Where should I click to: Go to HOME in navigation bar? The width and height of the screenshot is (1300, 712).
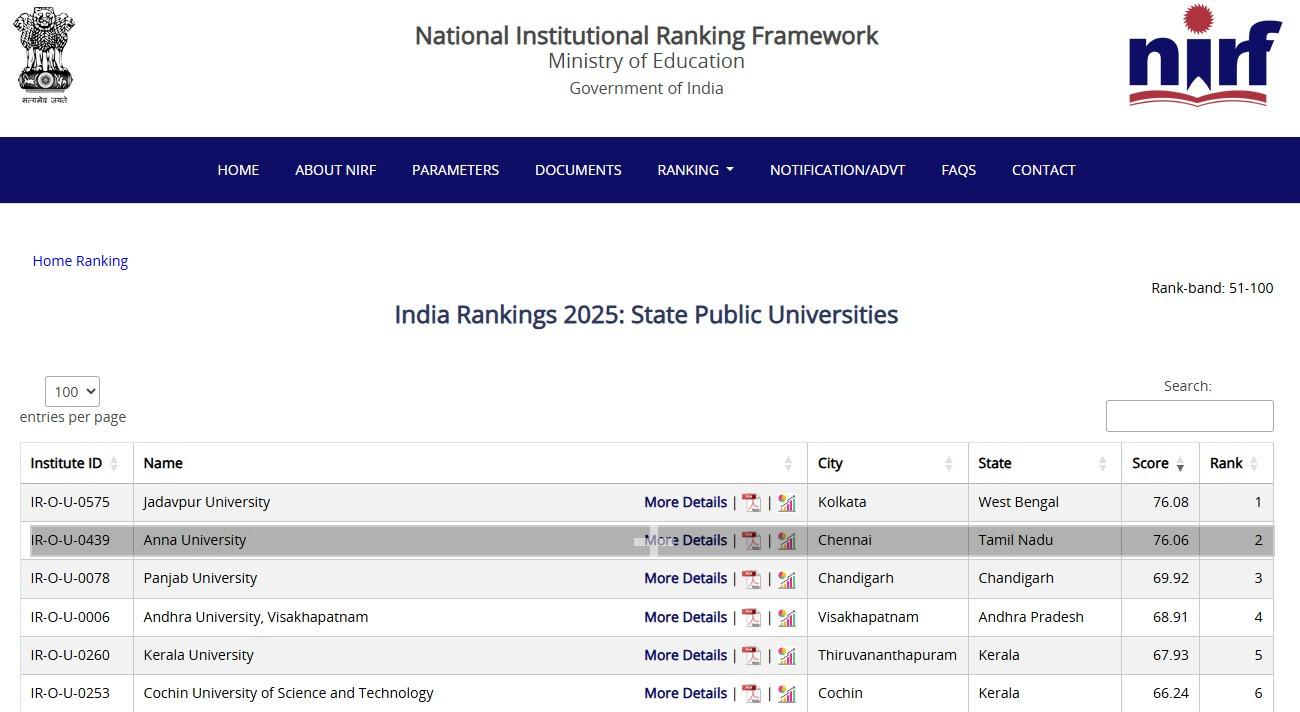point(238,170)
